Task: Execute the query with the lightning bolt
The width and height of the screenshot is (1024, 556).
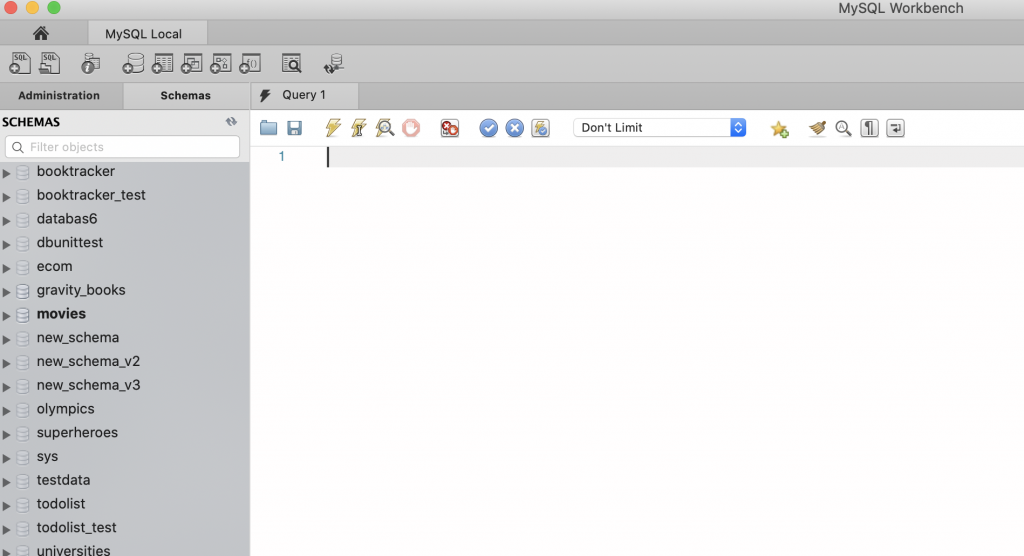Action: pyautogui.click(x=334, y=128)
